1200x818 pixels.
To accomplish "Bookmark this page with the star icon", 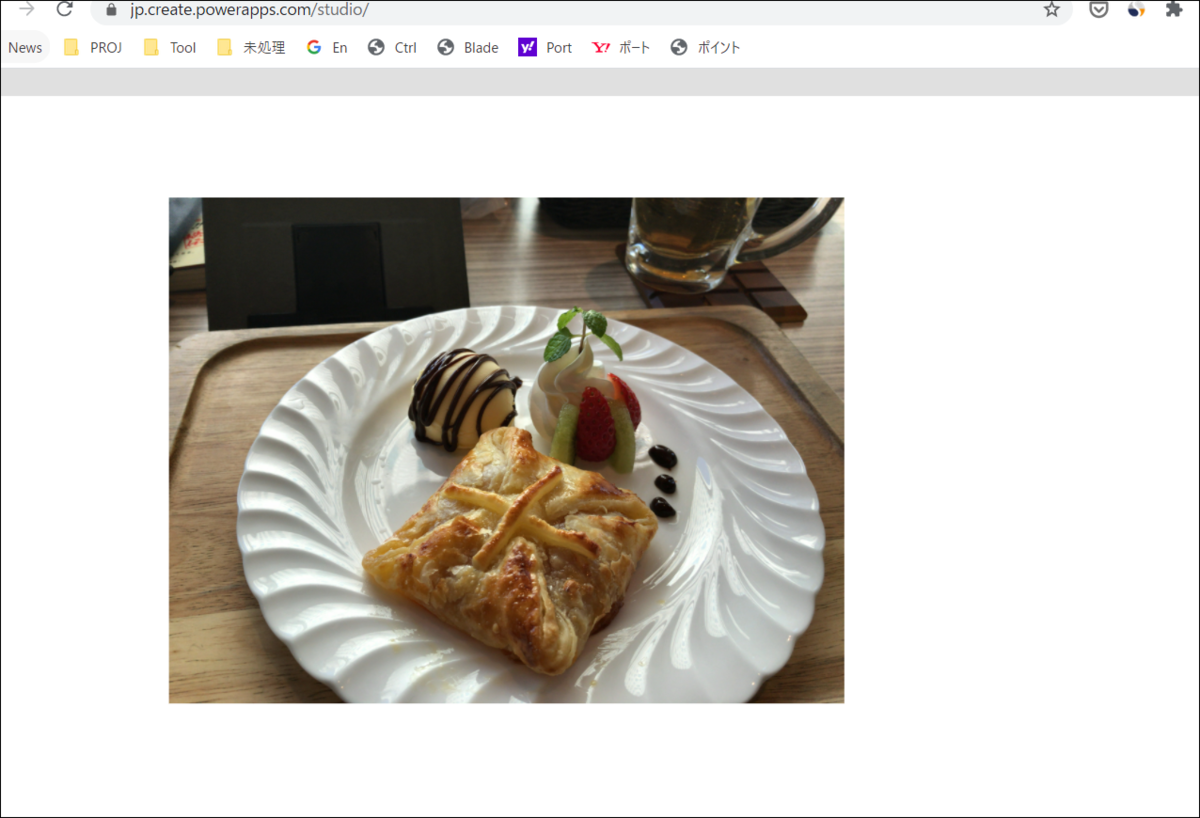I will tap(1051, 9).
